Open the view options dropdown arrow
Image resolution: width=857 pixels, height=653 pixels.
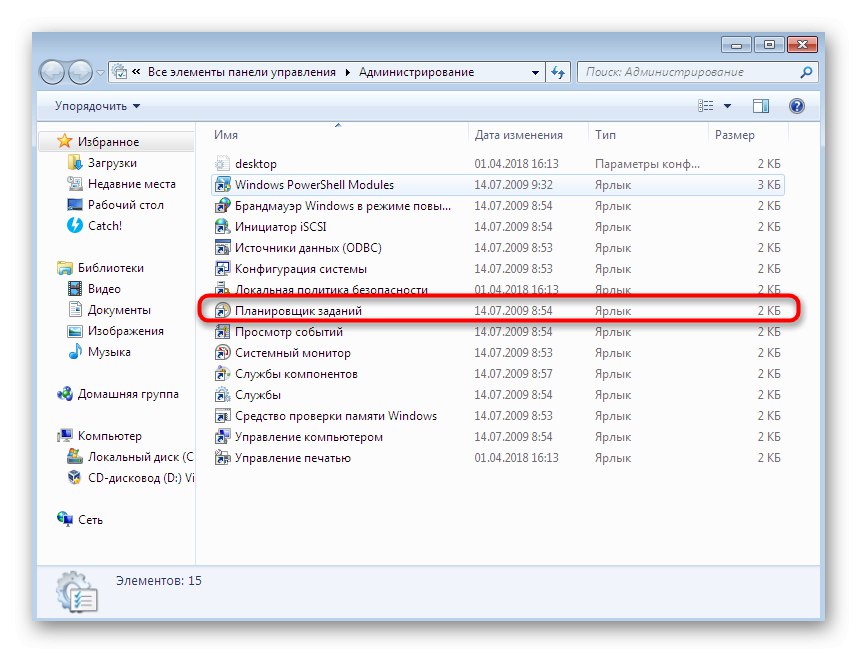tap(727, 106)
